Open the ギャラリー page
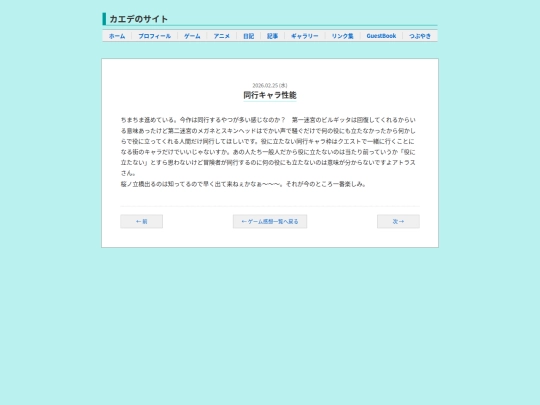The image size is (540, 405). (305, 36)
